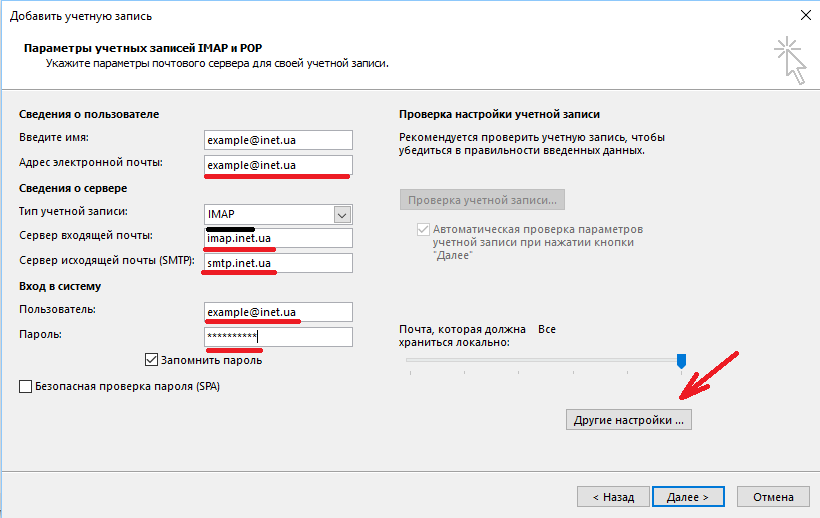Go back with the "Назад" button
This screenshot has height=518, width=820.
(613, 496)
